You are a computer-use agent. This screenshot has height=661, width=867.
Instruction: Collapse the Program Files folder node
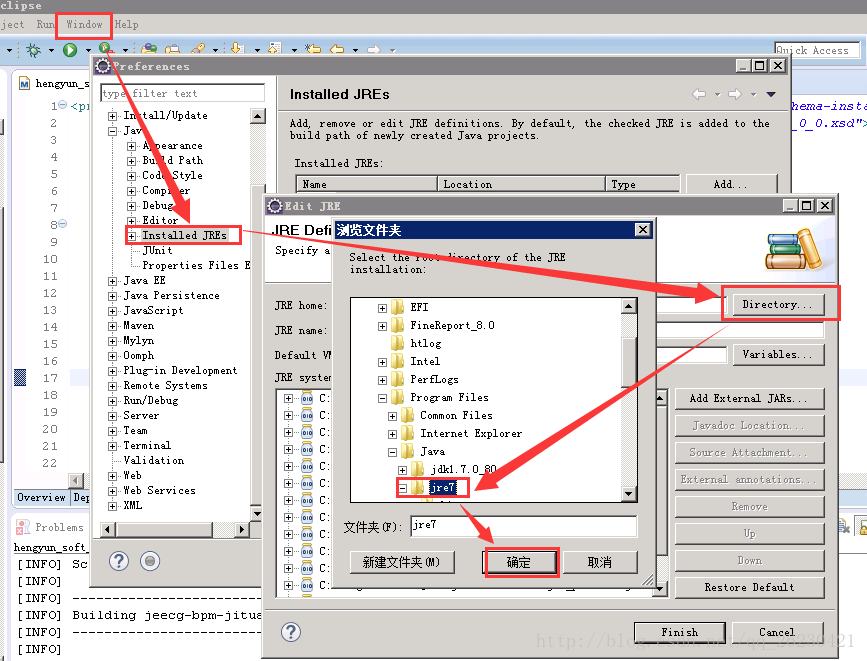382,398
